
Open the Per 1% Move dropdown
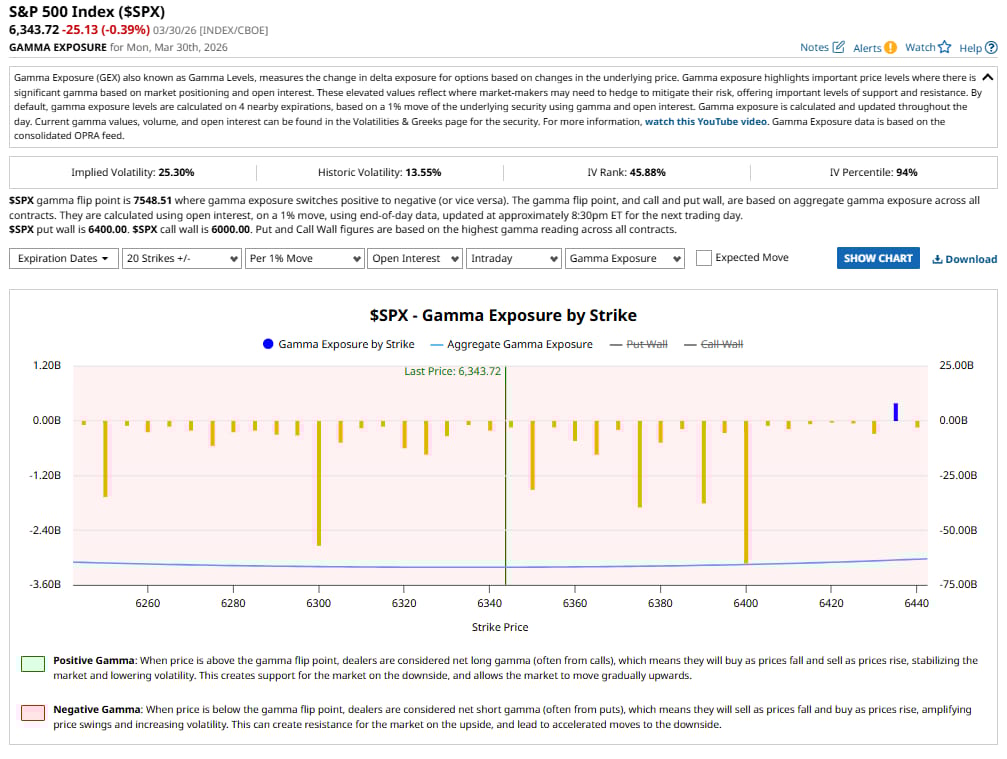click(x=304, y=258)
